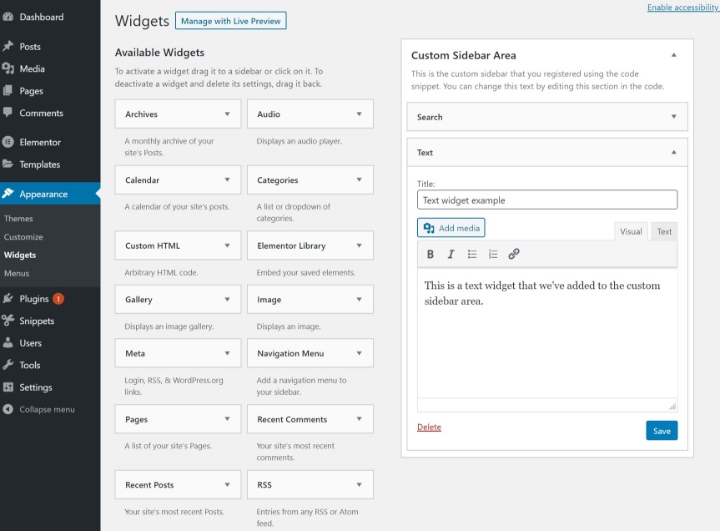Click the Users person icon
Viewport: 720px width, 531px height.
click(x=7, y=343)
